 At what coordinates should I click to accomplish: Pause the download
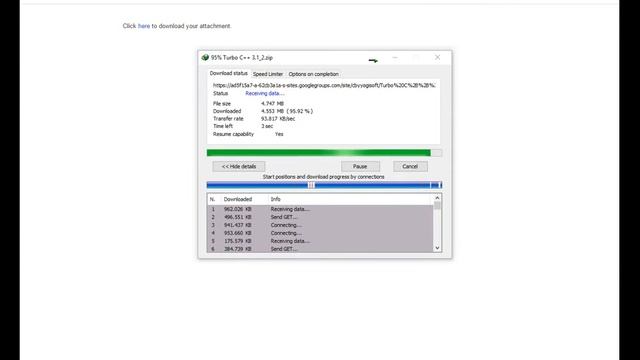click(360, 167)
